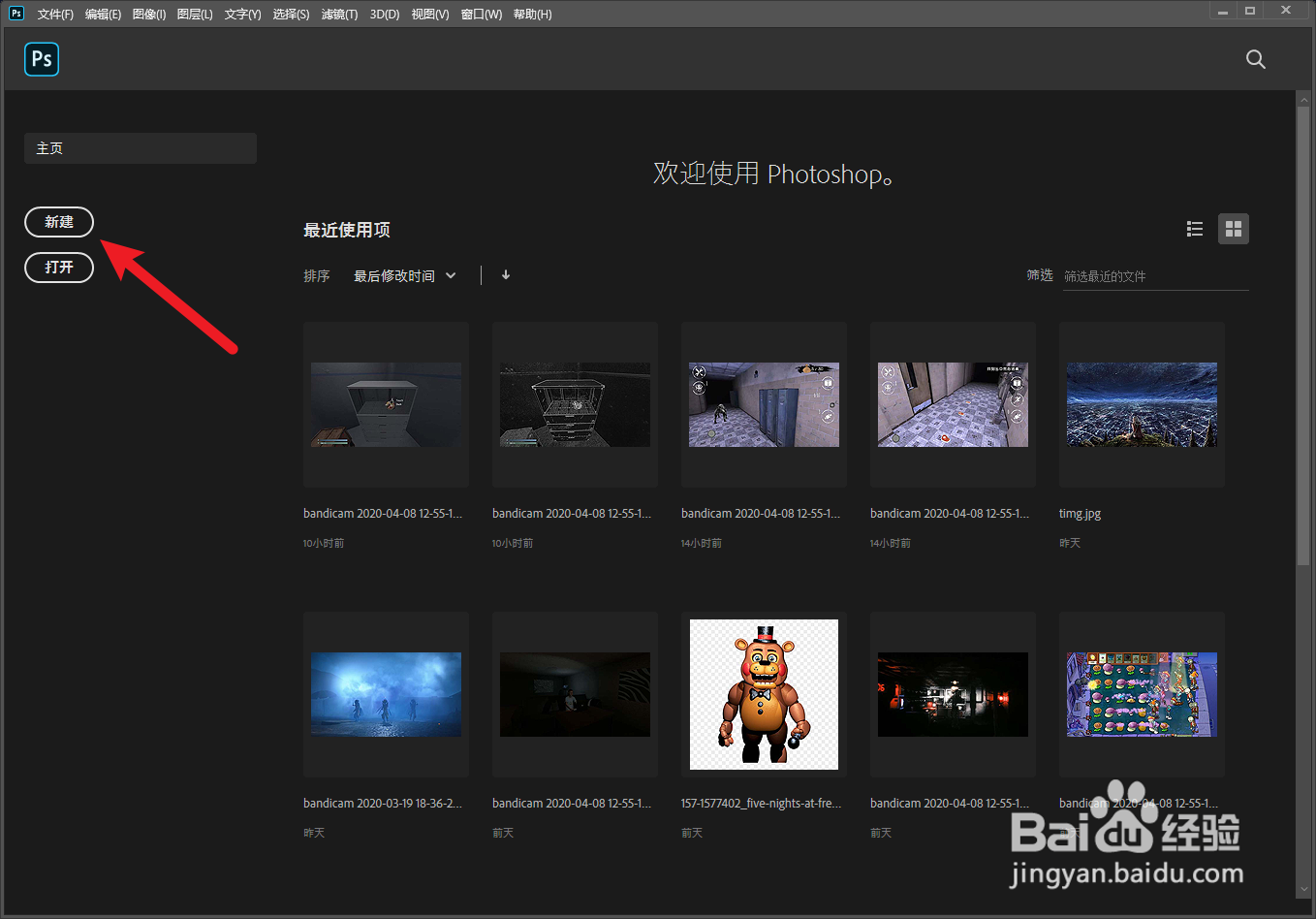Open the 图像(I) menu
The width and height of the screenshot is (1316, 919).
point(149,14)
